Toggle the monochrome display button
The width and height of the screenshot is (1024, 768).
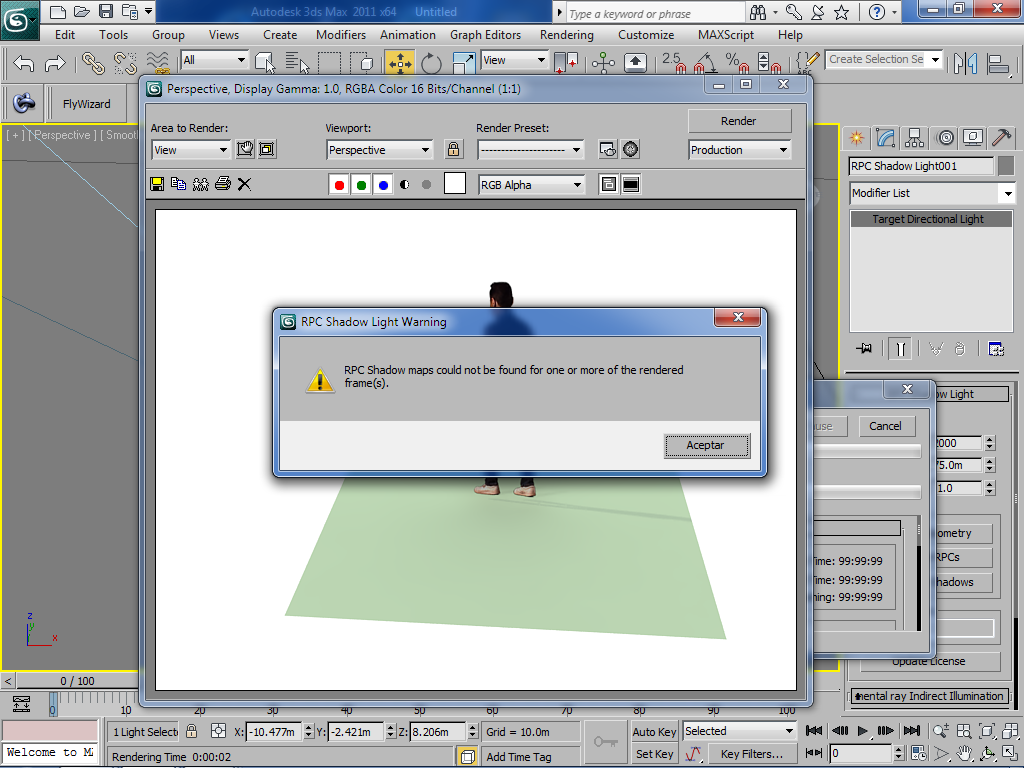click(426, 185)
